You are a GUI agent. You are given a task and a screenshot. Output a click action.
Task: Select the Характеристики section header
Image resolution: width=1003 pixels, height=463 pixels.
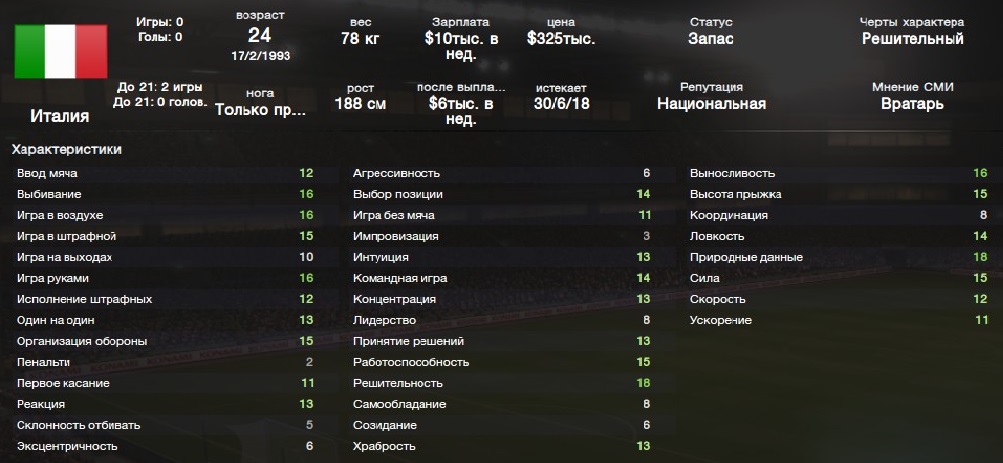pyautogui.click(x=66, y=150)
